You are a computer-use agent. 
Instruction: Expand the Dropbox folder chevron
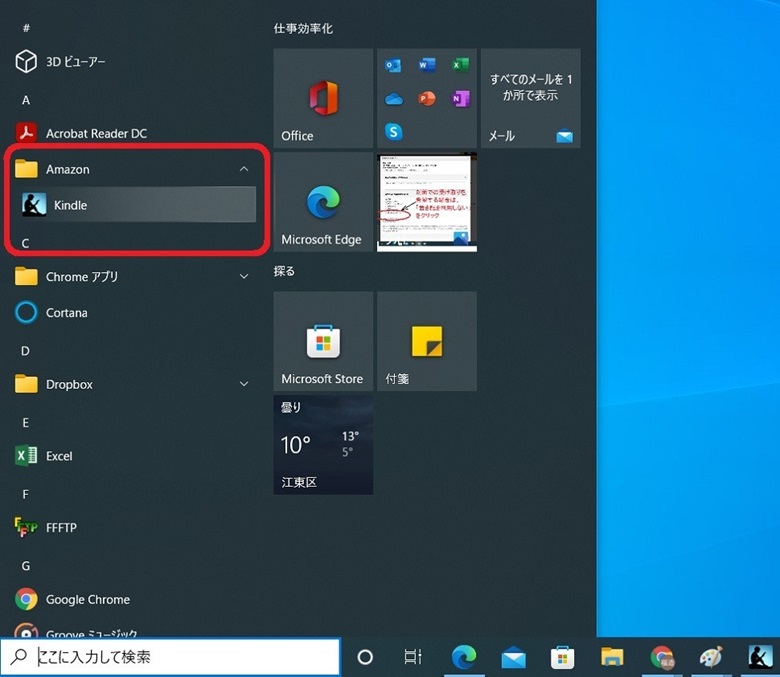pyautogui.click(x=244, y=384)
